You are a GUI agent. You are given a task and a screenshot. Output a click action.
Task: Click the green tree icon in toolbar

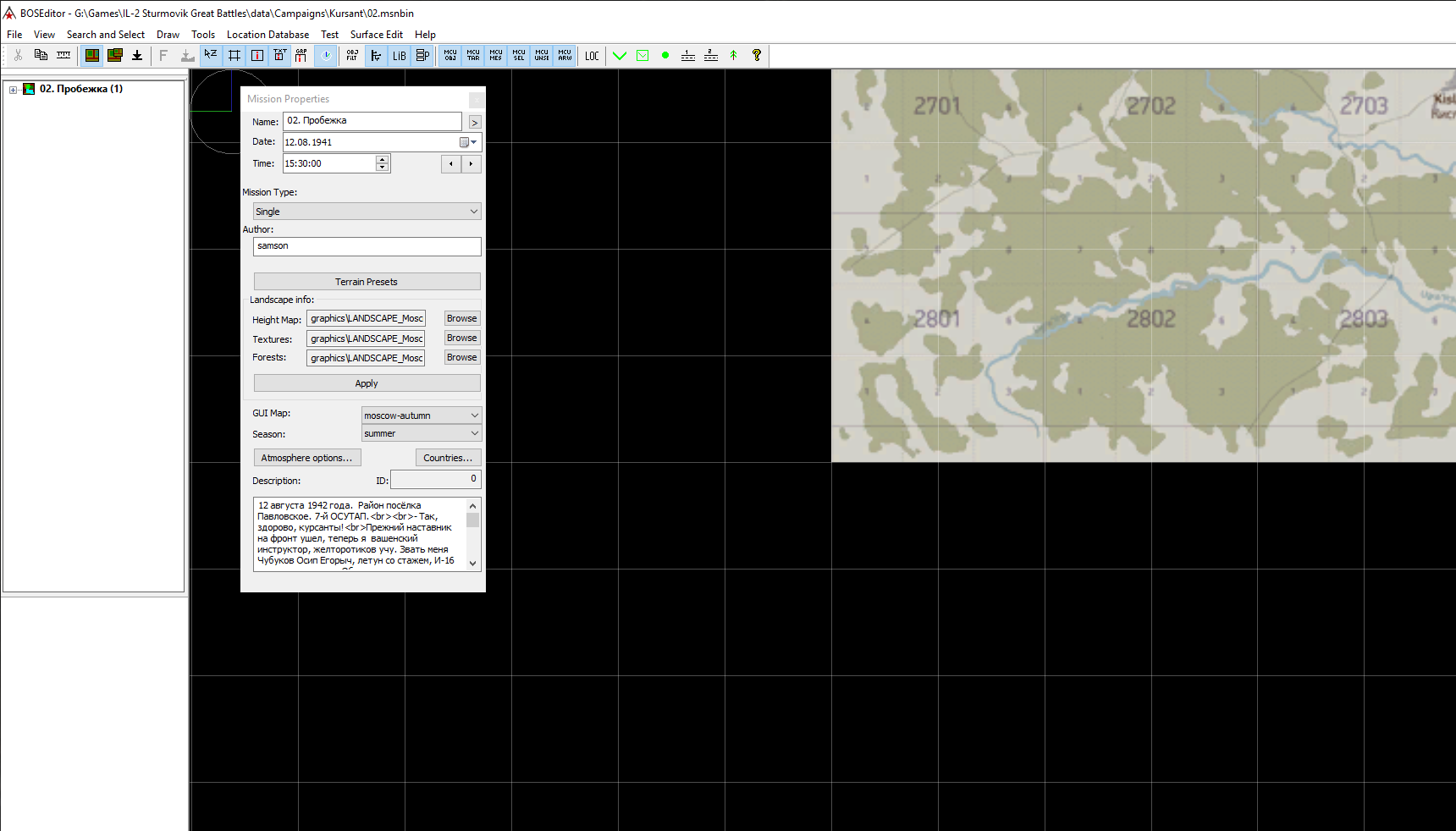734,56
